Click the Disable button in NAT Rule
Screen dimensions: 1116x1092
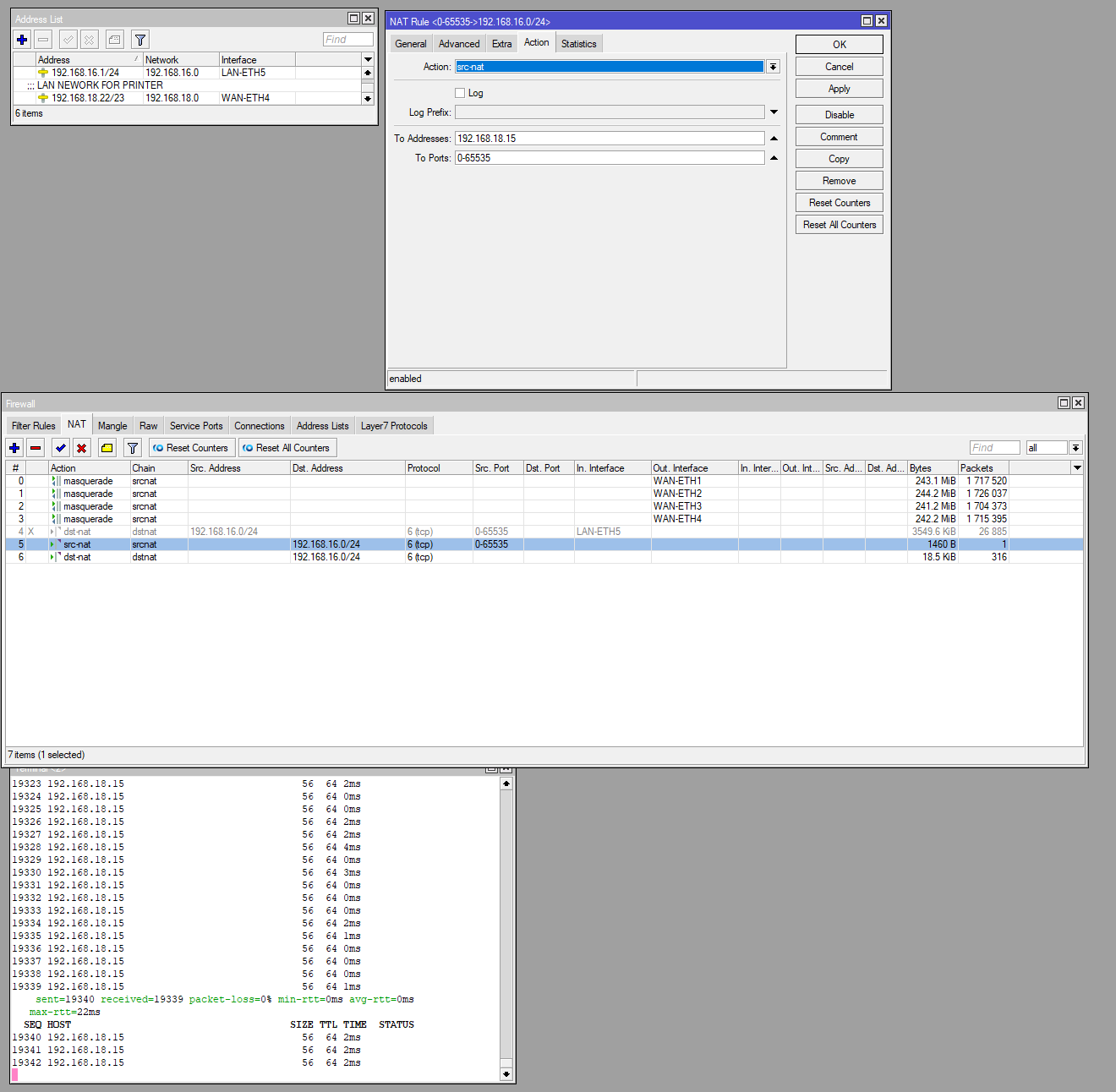coord(840,115)
